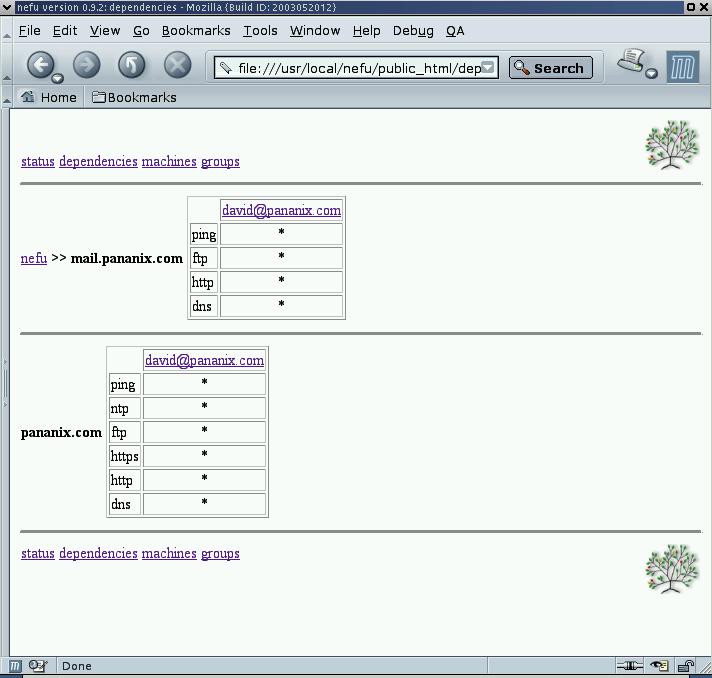Image resolution: width=712 pixels, height=678 pixels.
Task: Click the pananix.com bold host name
Action: click(x=61, y=432)
